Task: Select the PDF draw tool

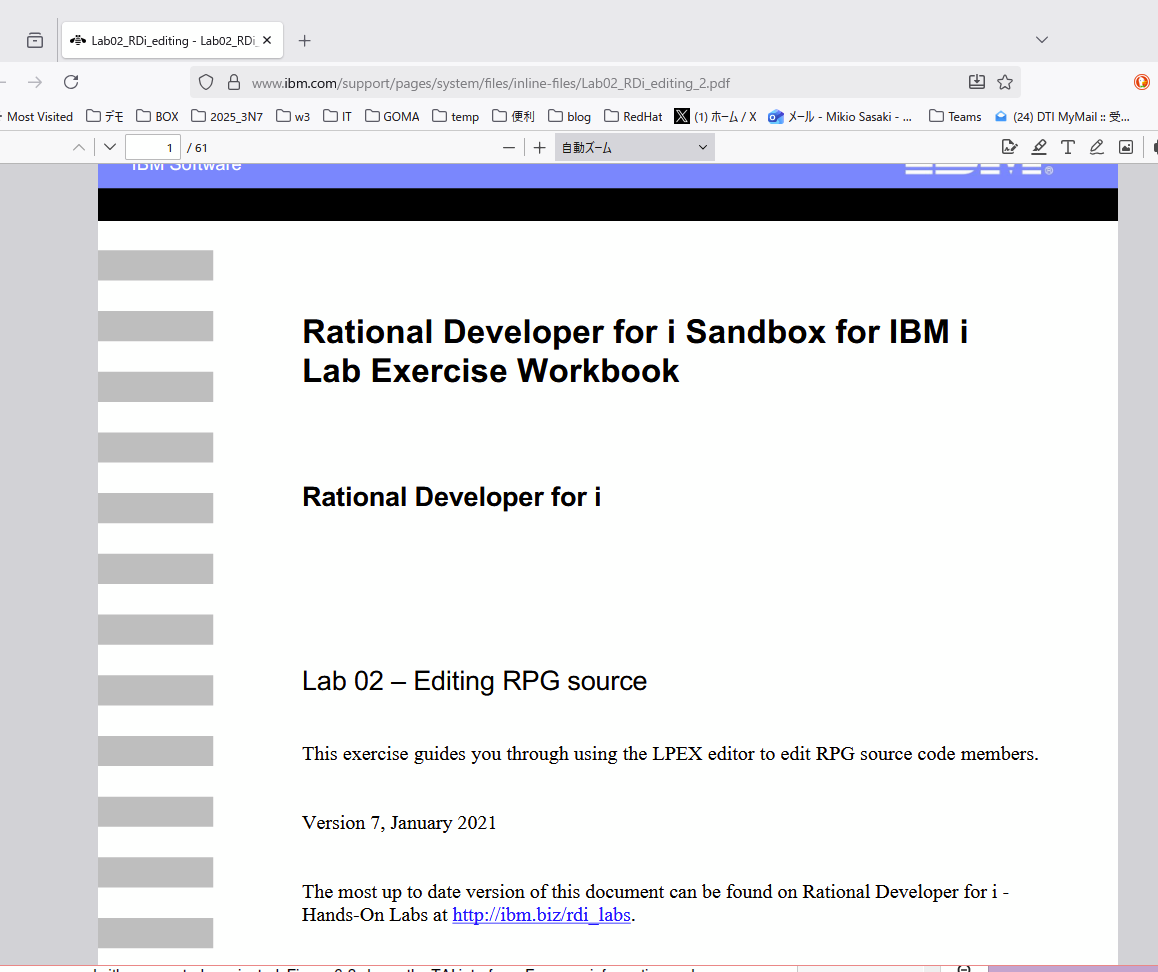Action: pos(1097,147)
